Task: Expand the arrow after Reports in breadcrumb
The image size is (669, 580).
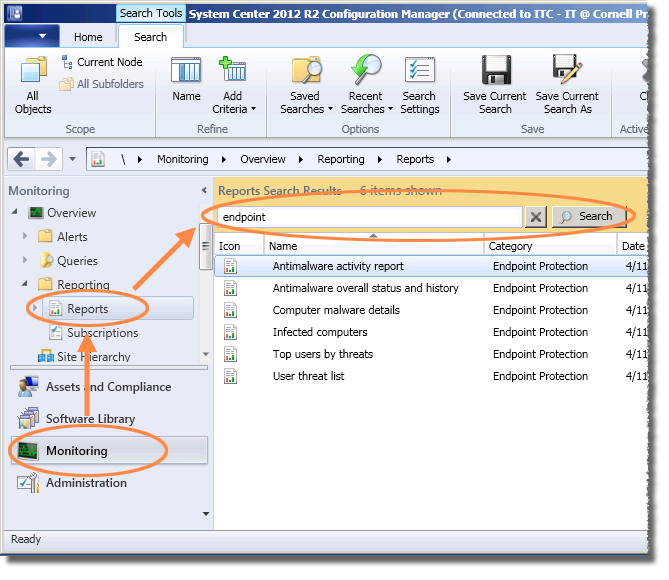Action: [x=449, y=160]
